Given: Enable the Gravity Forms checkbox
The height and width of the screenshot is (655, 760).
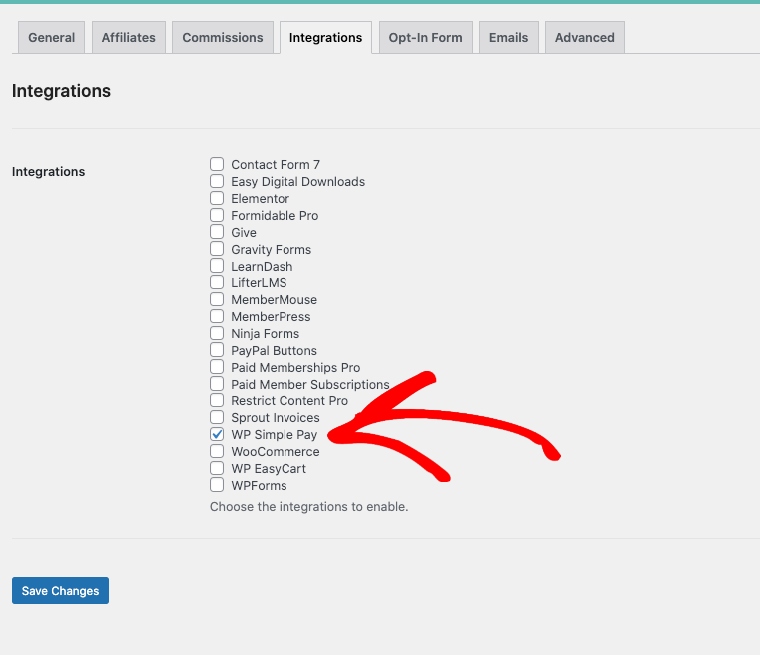Looking at the screenshot, I should (x=217, y=250).
